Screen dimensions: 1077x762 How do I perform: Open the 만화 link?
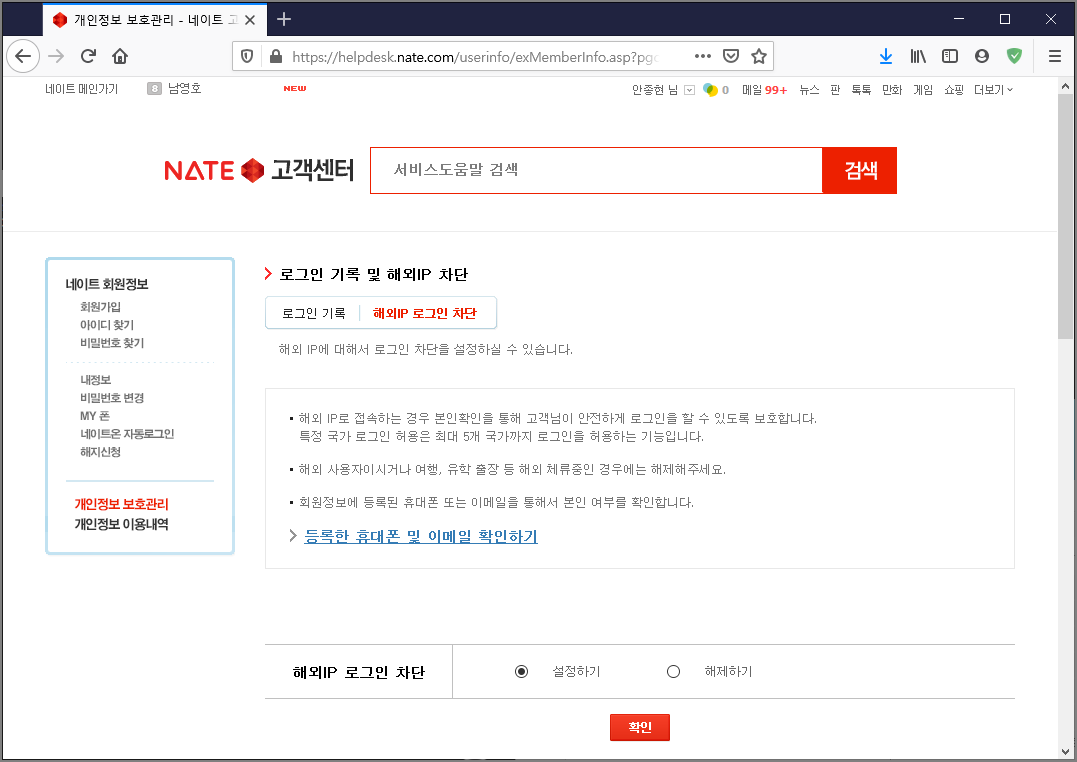pyautogui.click(x=892, y=90)
